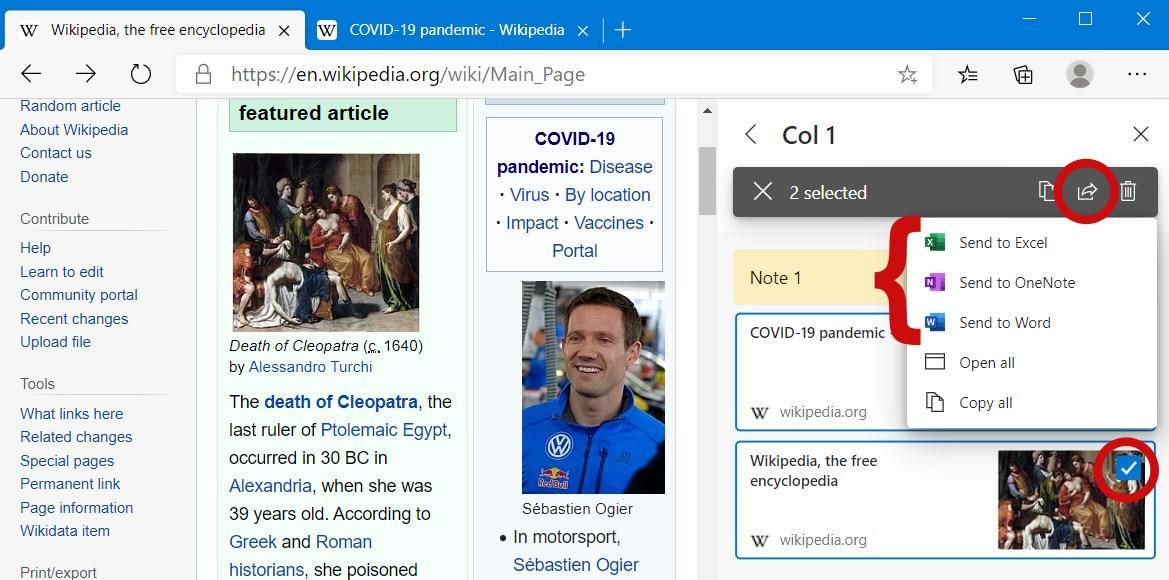Open the COVID-19 Disease link
The width and height of the screenshot is (1169, 580).
[621, 167]
